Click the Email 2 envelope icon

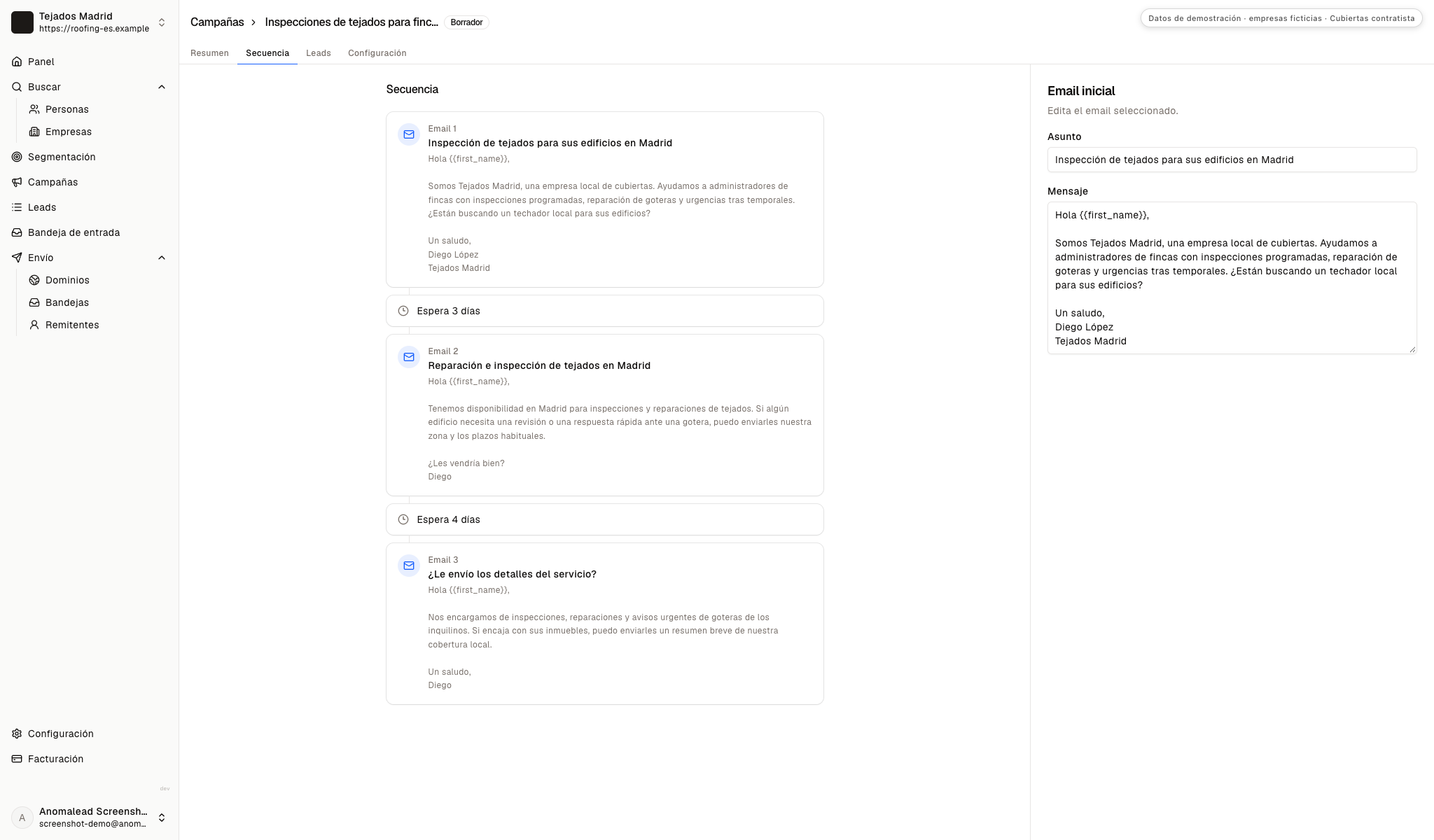pos(409,357)
